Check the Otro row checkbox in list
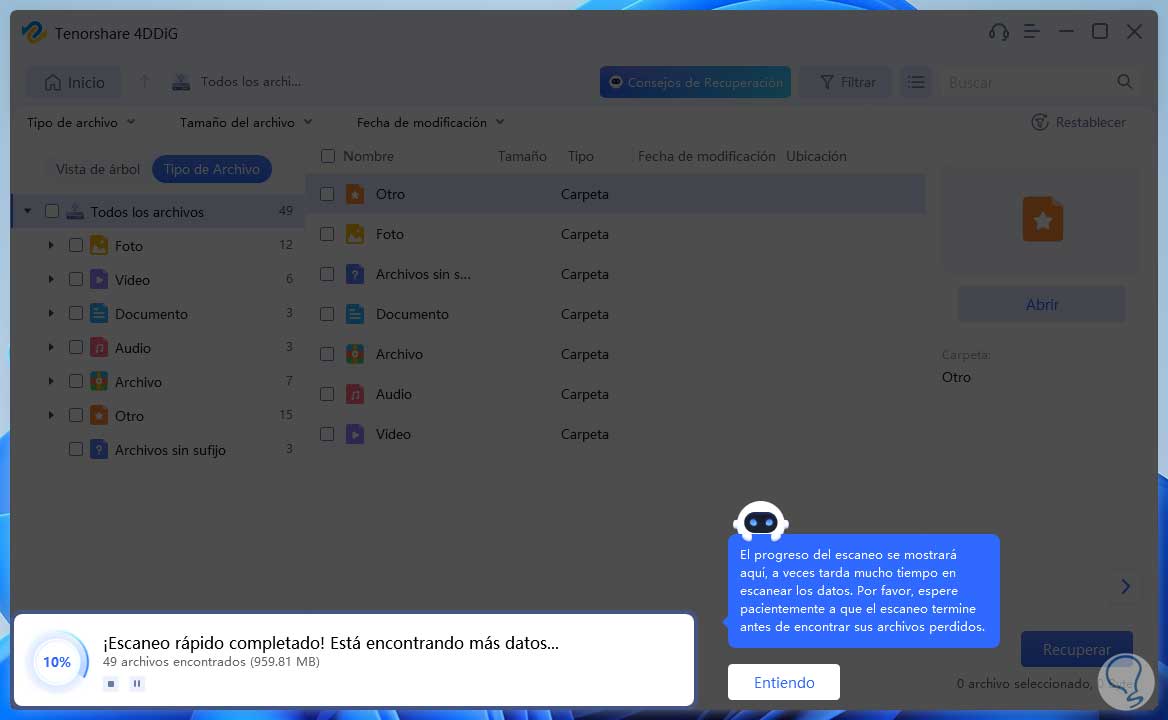 point(327,194)
